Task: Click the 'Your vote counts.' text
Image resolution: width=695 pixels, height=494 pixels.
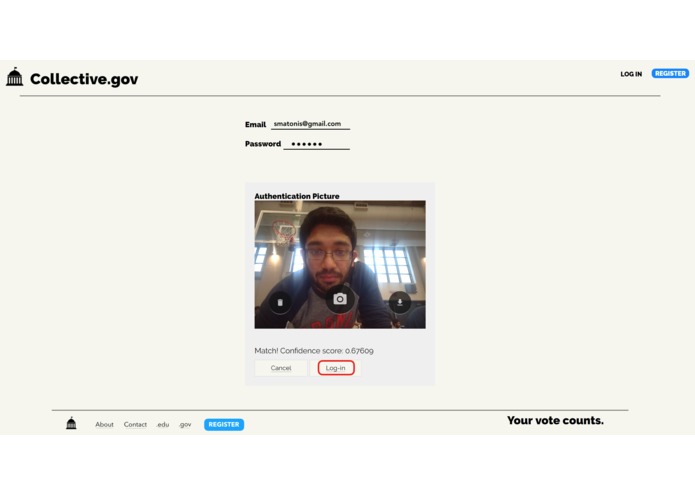Action: coord(555,420)
